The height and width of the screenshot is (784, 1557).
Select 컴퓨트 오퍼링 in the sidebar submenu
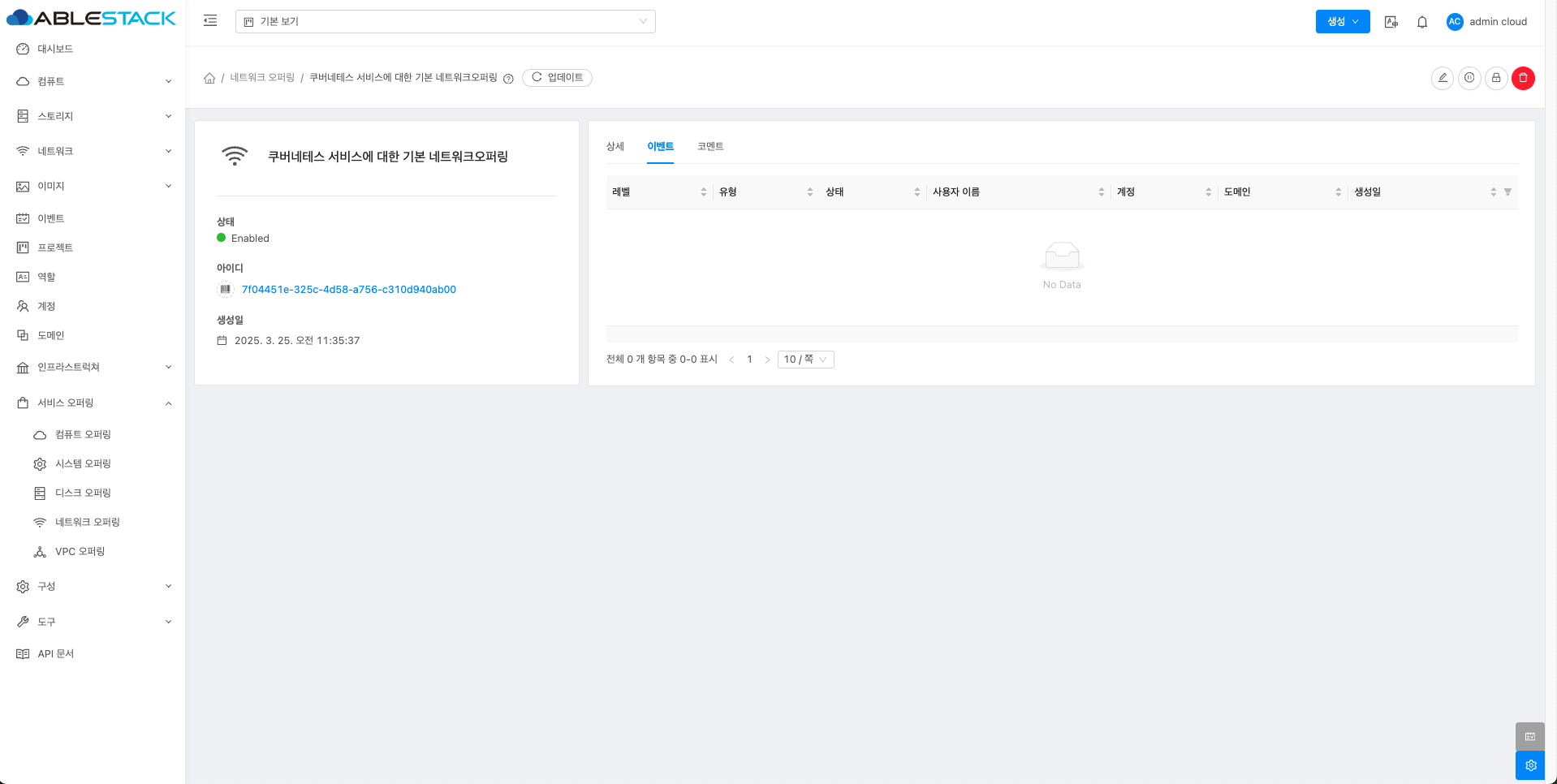click(83, 434)
